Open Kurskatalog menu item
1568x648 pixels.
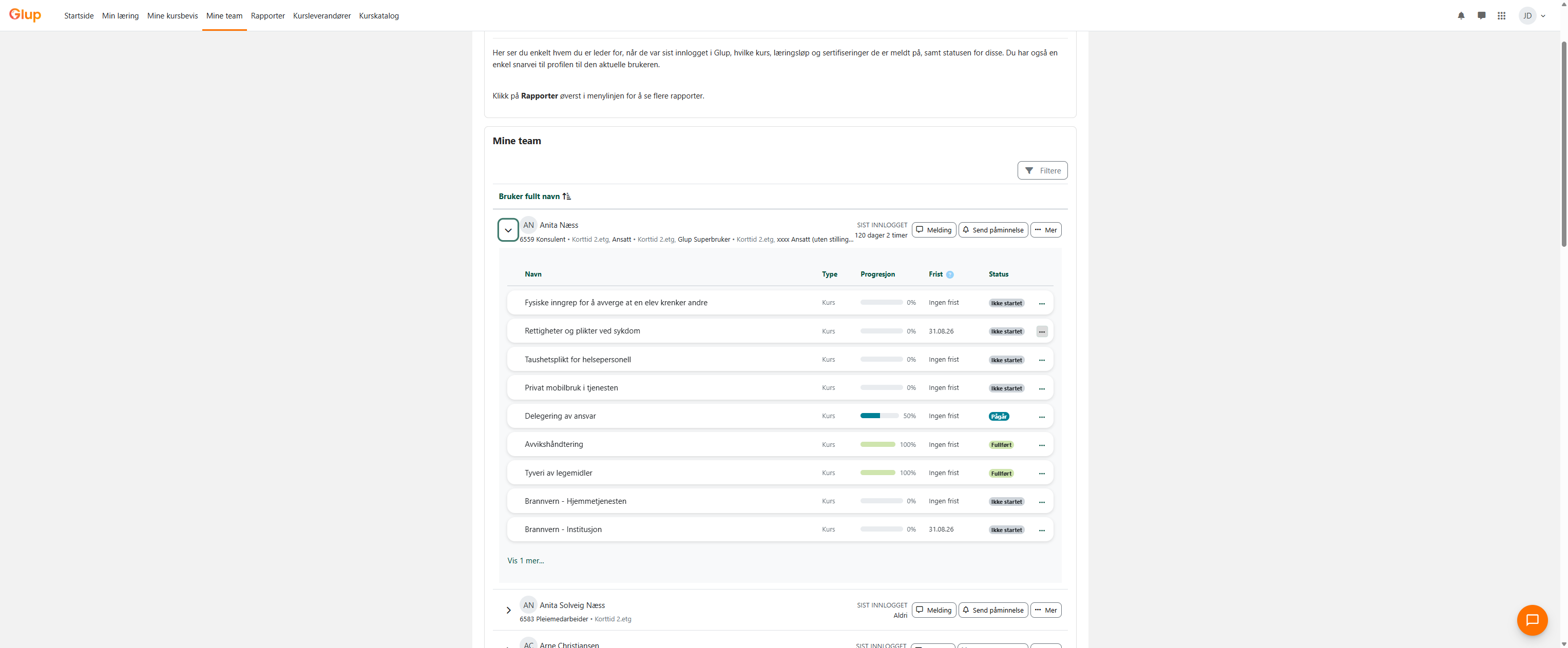click(x=378, y=16)
